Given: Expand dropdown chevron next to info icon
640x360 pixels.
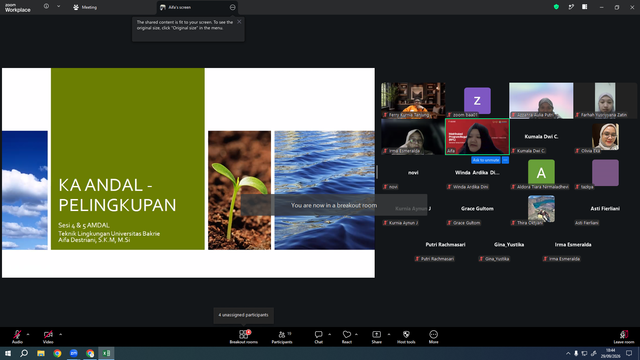Looking at the screenshot, I should 58,7.
